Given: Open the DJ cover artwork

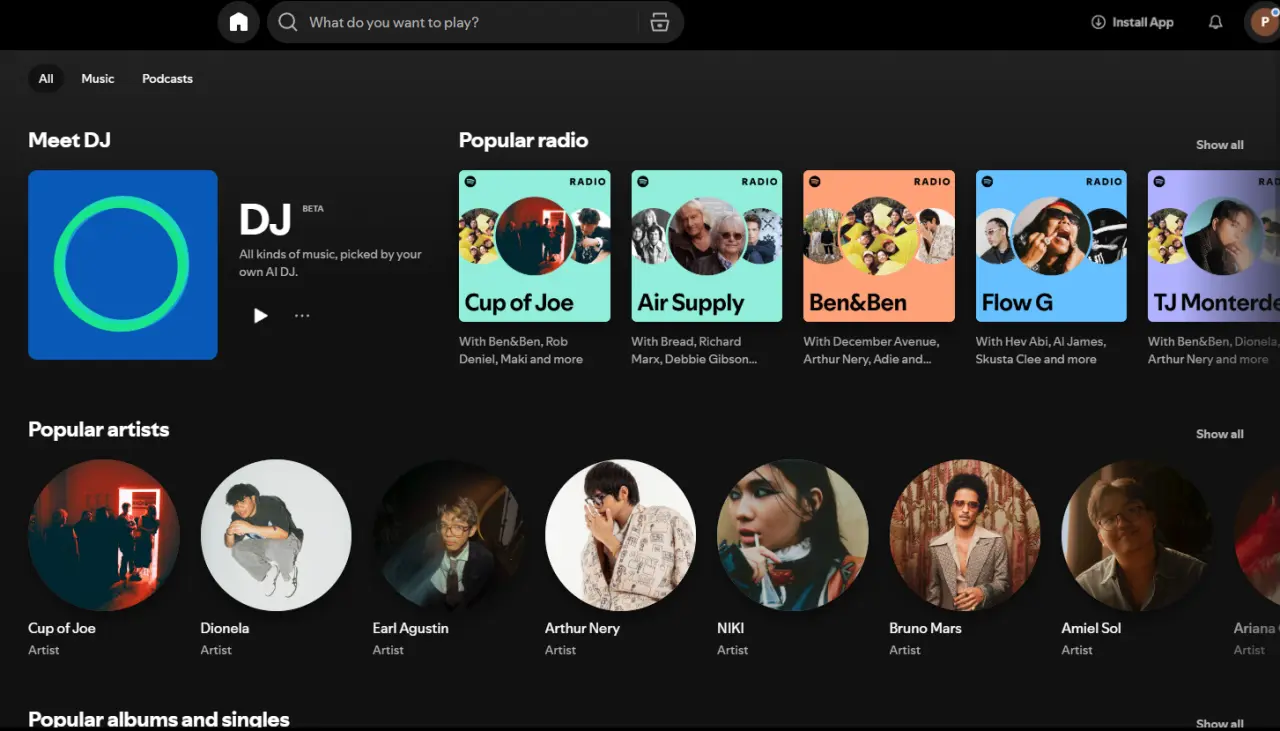Looking at the screenshot, I should coord(123,264).
